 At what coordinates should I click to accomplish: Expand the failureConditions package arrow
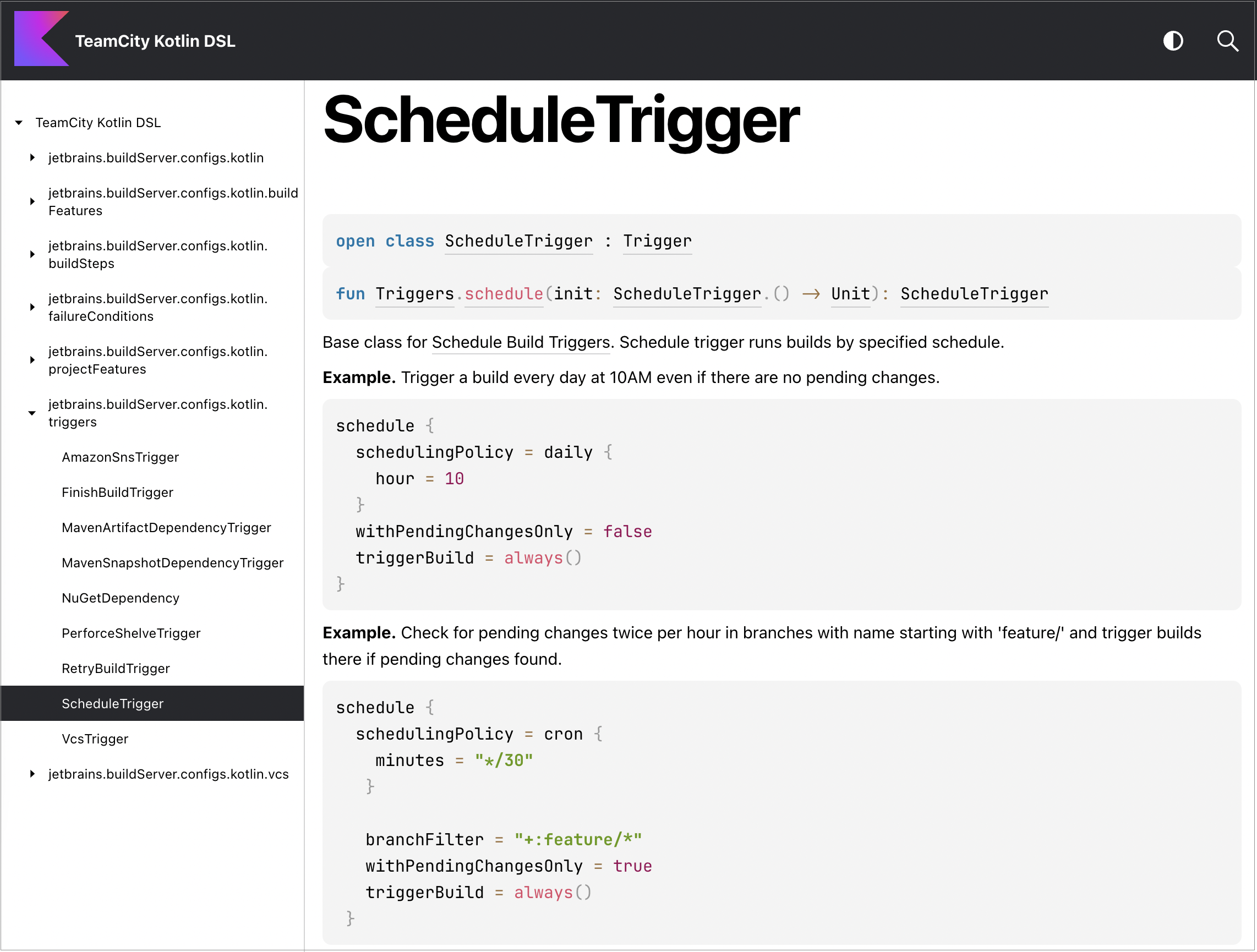click(x=32, y=307)
